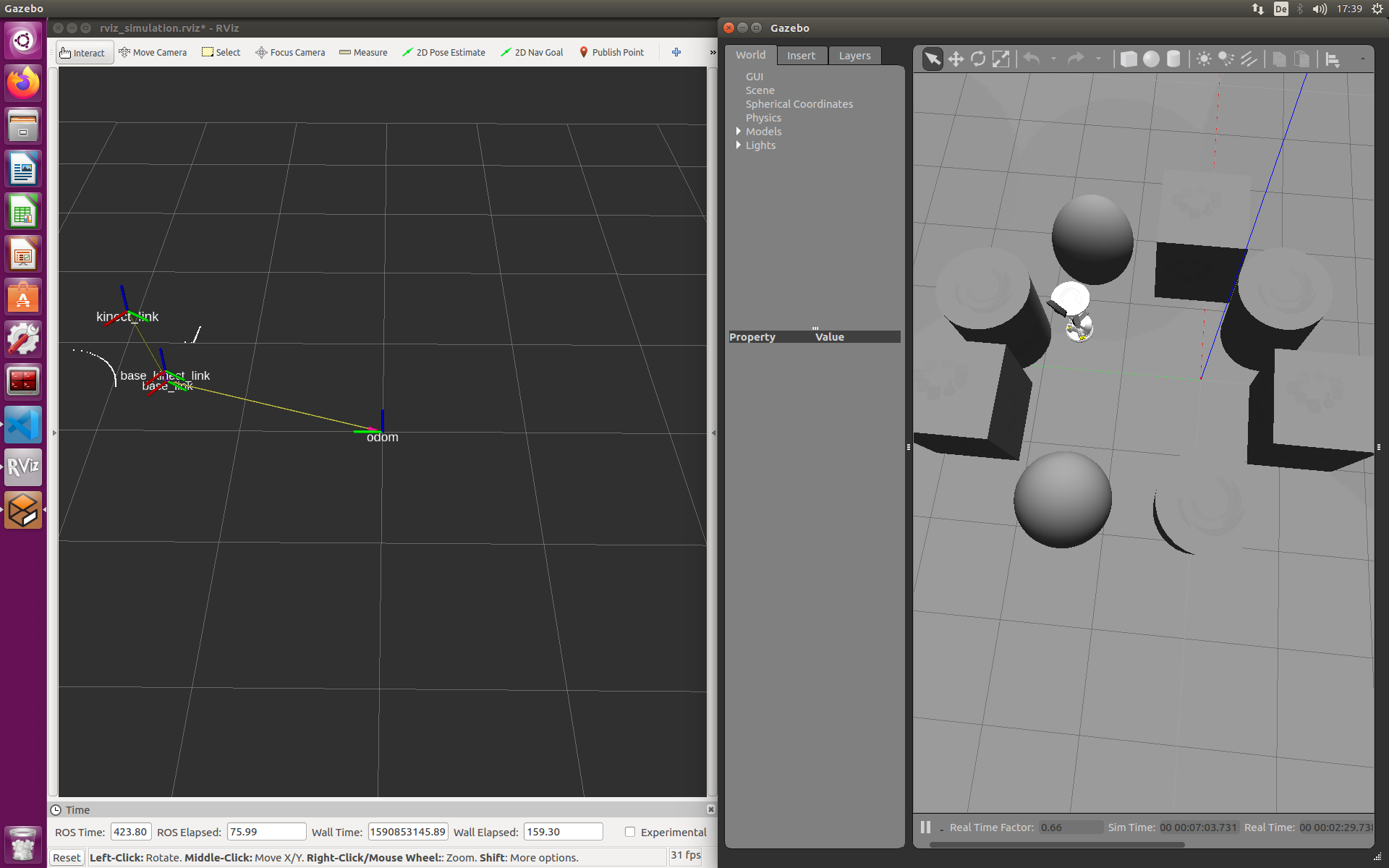Click the Gazebo redo arrow

1076,59
